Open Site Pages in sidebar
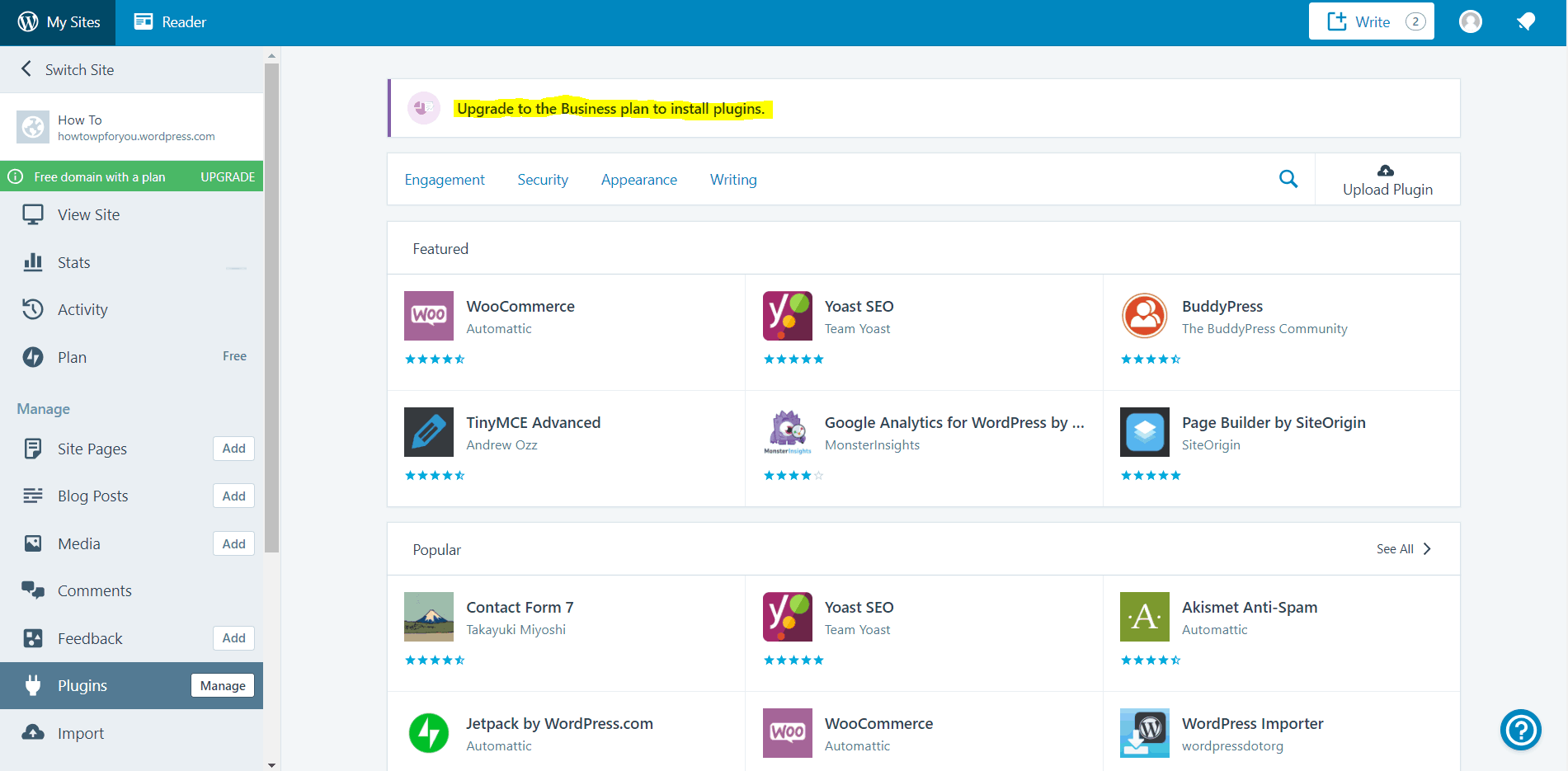Image resolution: width=1568 pixels, height=771 pixels. tap(92, 449)
